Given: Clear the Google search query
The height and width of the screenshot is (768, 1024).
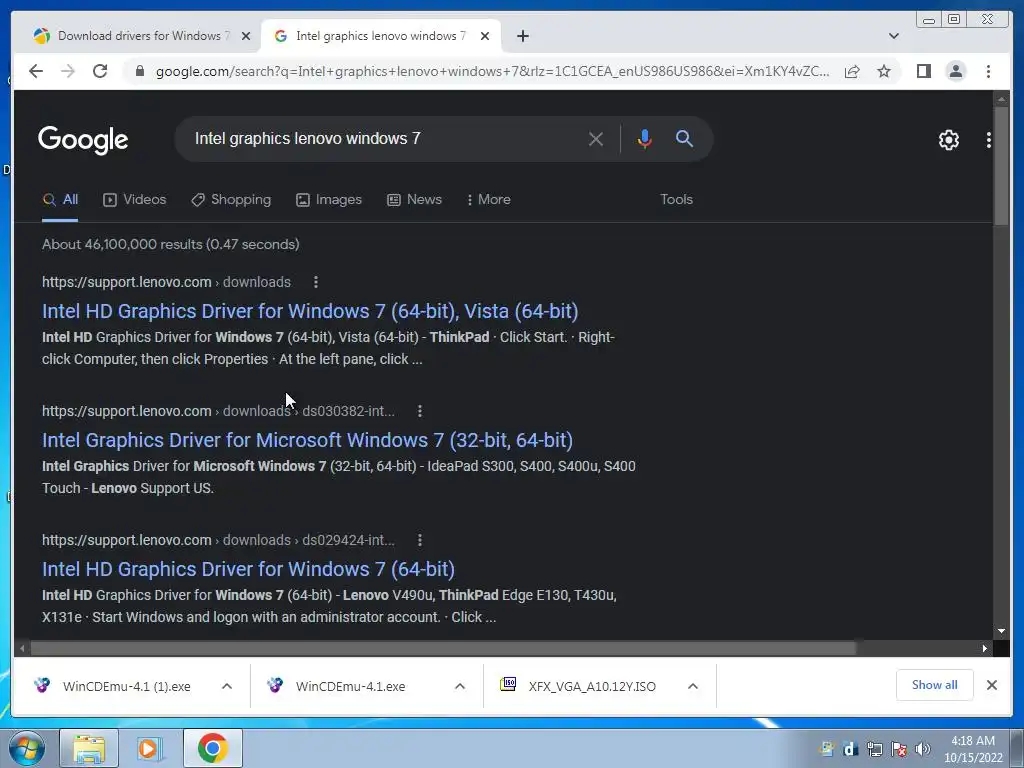Looking at the screenshot, I should pos(596,138).
